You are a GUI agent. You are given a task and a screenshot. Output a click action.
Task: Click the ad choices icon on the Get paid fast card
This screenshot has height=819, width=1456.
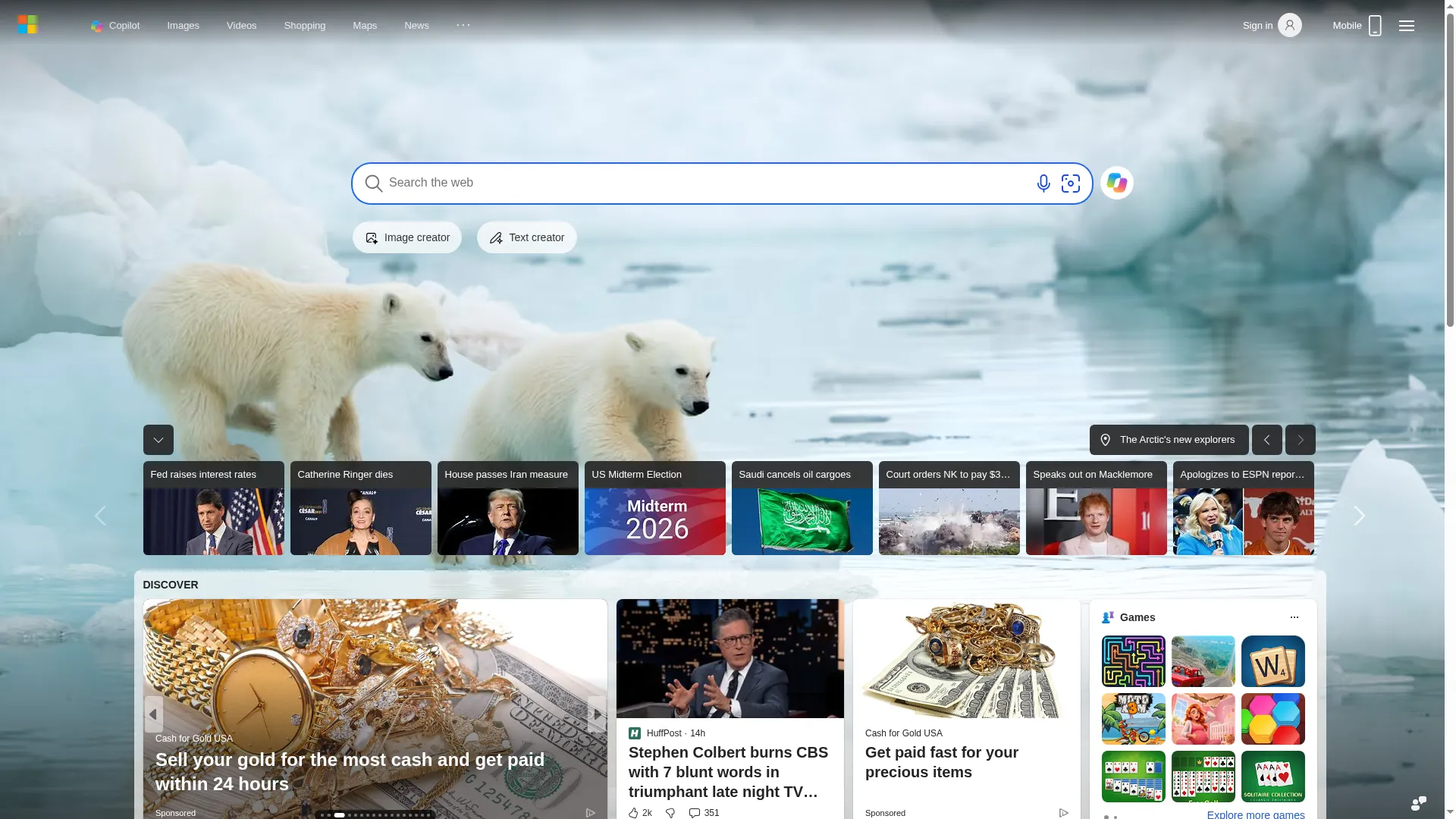click(x=1064, y=813)
